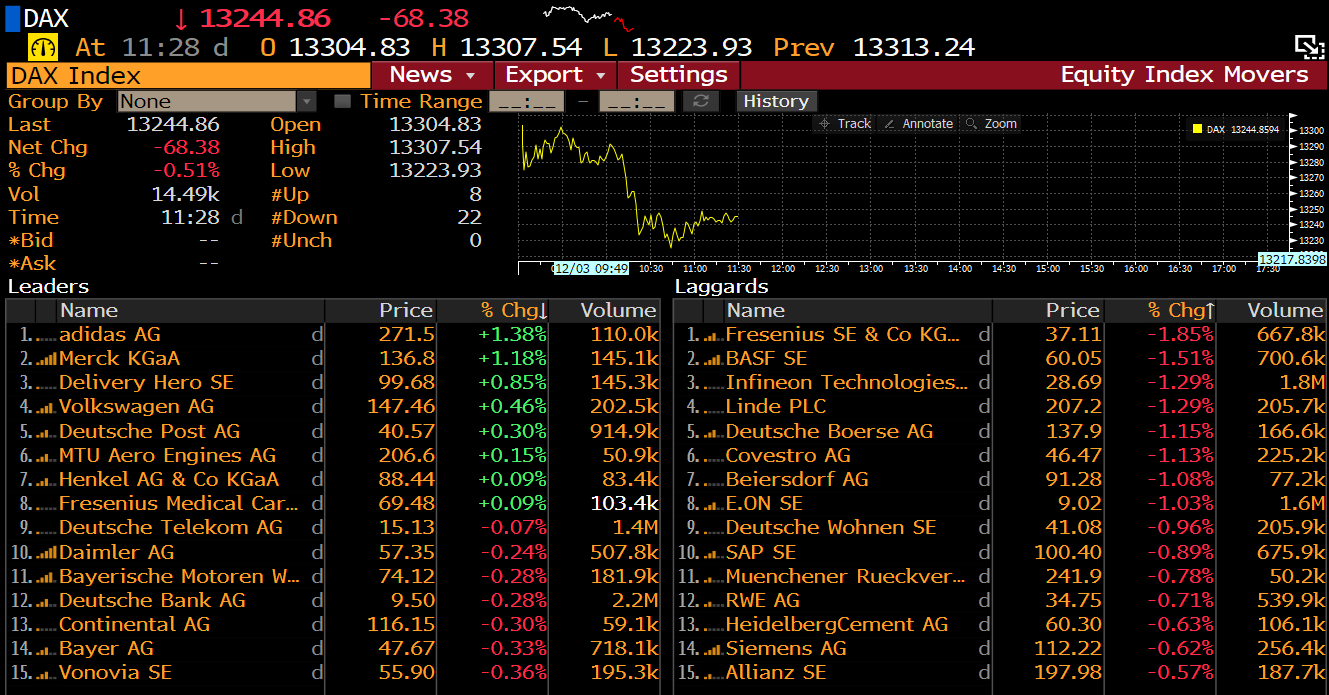1329x695 pixels.
Task: Sort Laggards by Price column header
Action: (x=1048, y=311)
